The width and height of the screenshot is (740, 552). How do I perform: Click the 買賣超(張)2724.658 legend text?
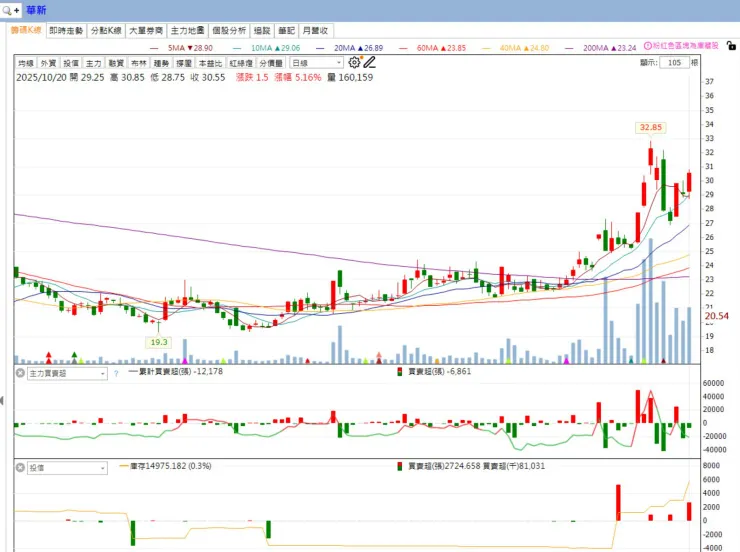(x=444, y=466)
